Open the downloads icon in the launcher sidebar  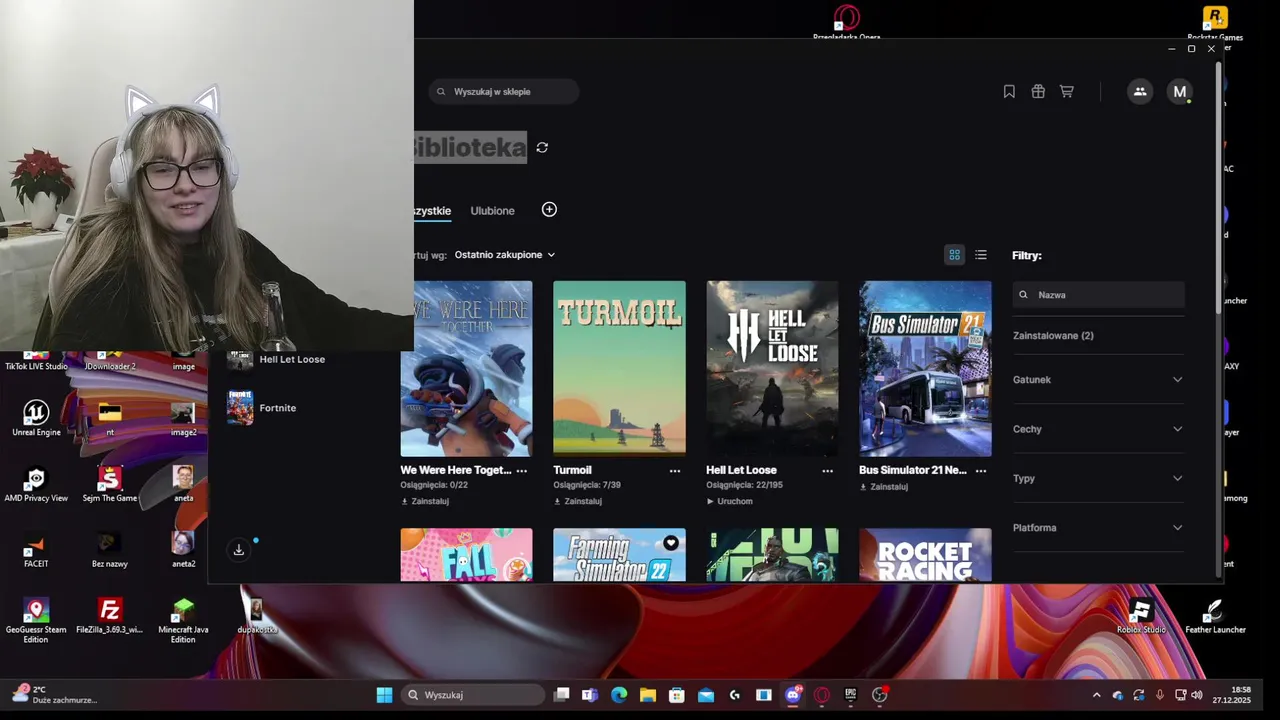[x=239, y=549]
